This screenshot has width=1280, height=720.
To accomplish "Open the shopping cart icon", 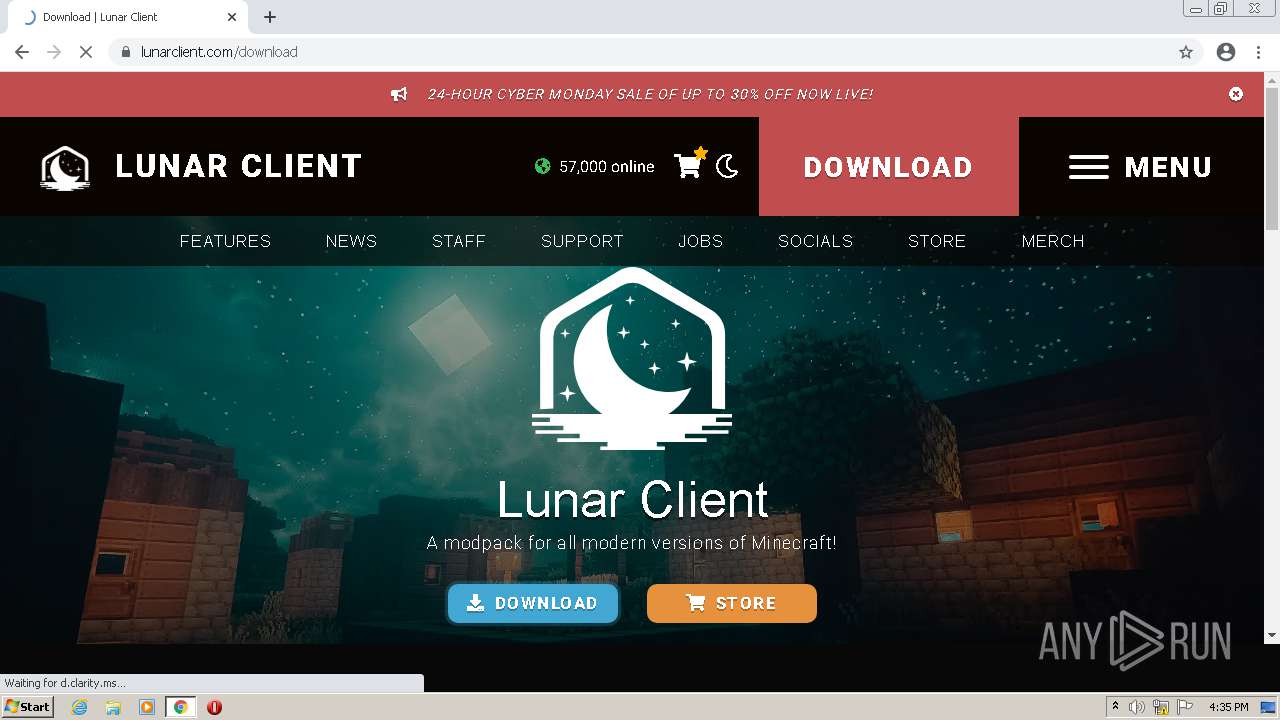I will pos(689,165).
